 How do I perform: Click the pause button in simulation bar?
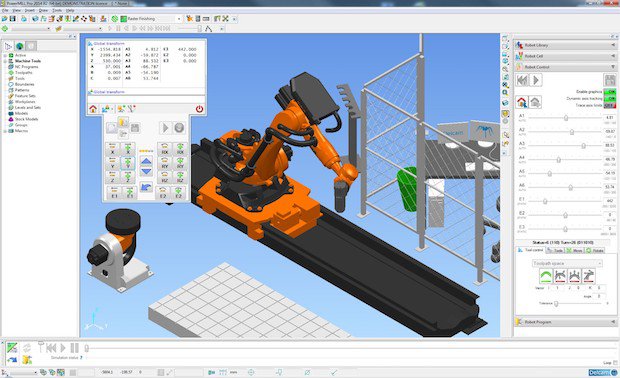74,348
